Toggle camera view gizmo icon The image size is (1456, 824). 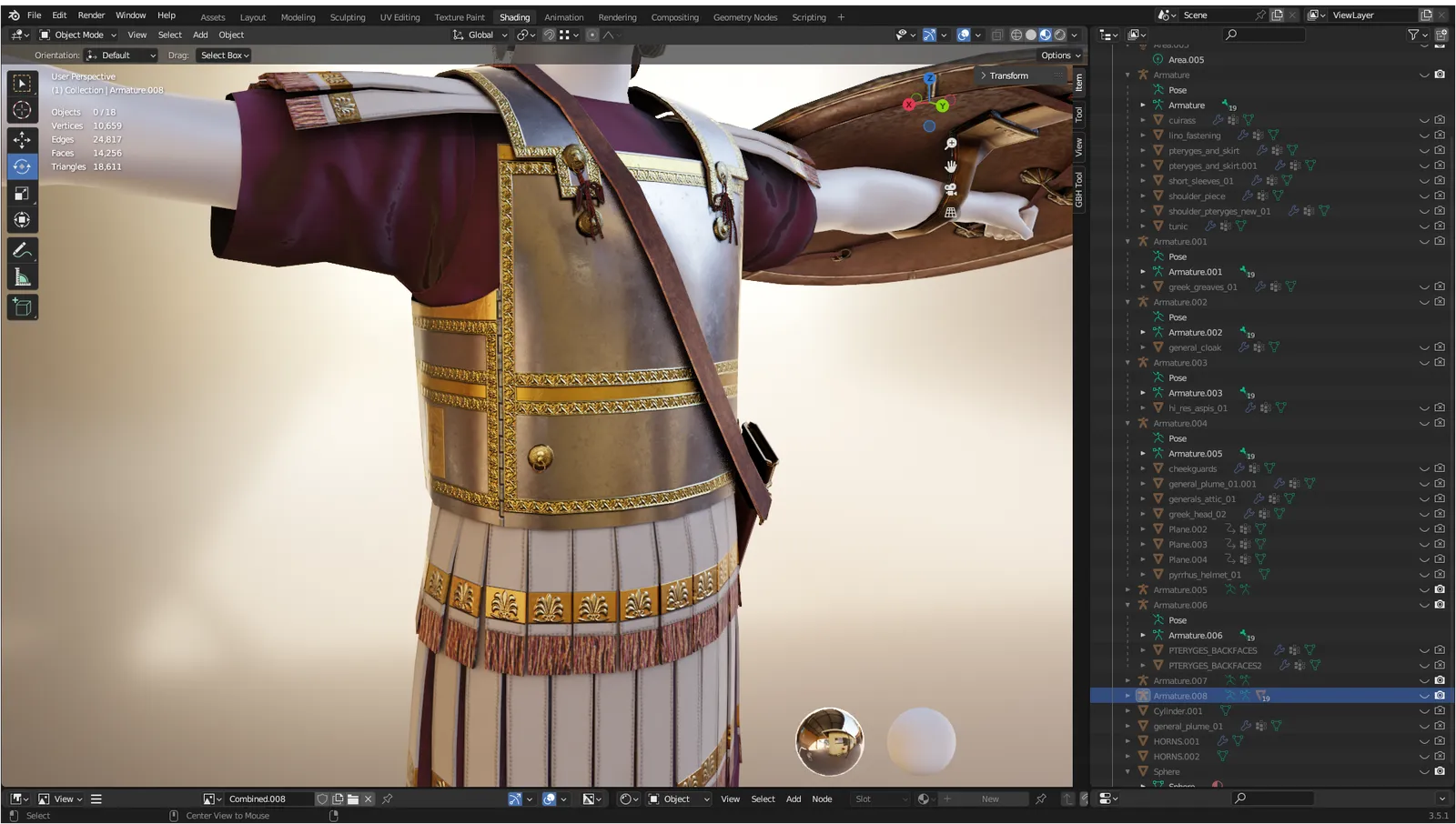[x=950, y=189]
